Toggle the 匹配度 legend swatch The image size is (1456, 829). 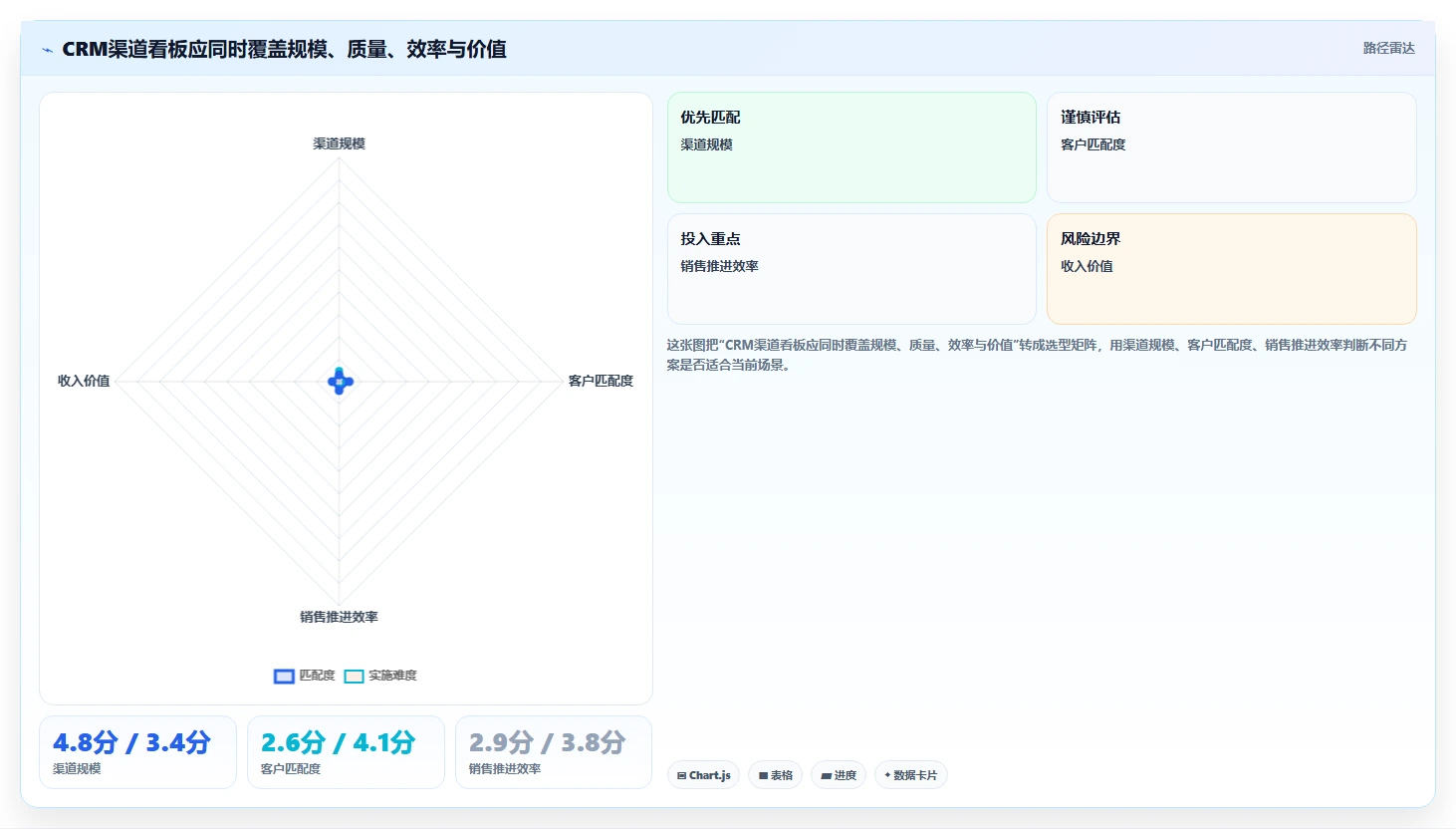[x=284, y=677]
